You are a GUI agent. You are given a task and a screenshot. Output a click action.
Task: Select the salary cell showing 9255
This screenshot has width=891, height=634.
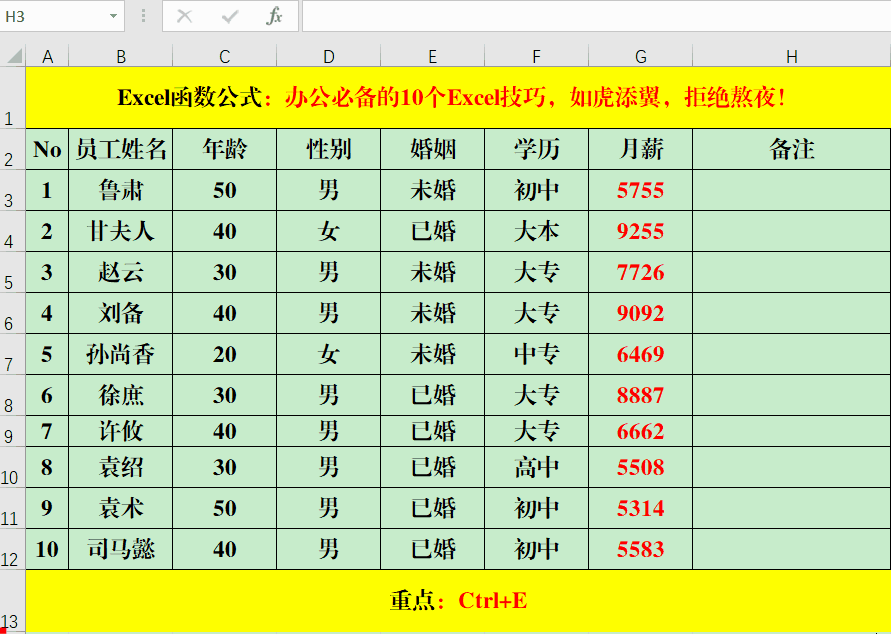click(x=640, y=231)
